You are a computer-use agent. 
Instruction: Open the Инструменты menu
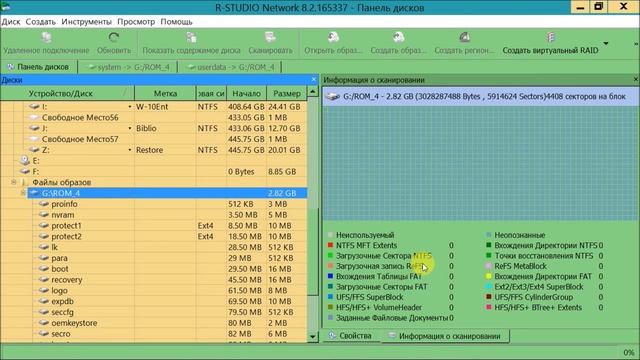click(87, 22)
